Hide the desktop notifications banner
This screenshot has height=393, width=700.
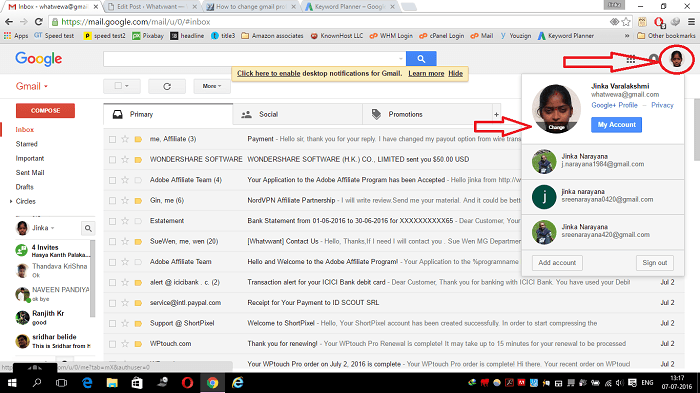pos(455,74)
